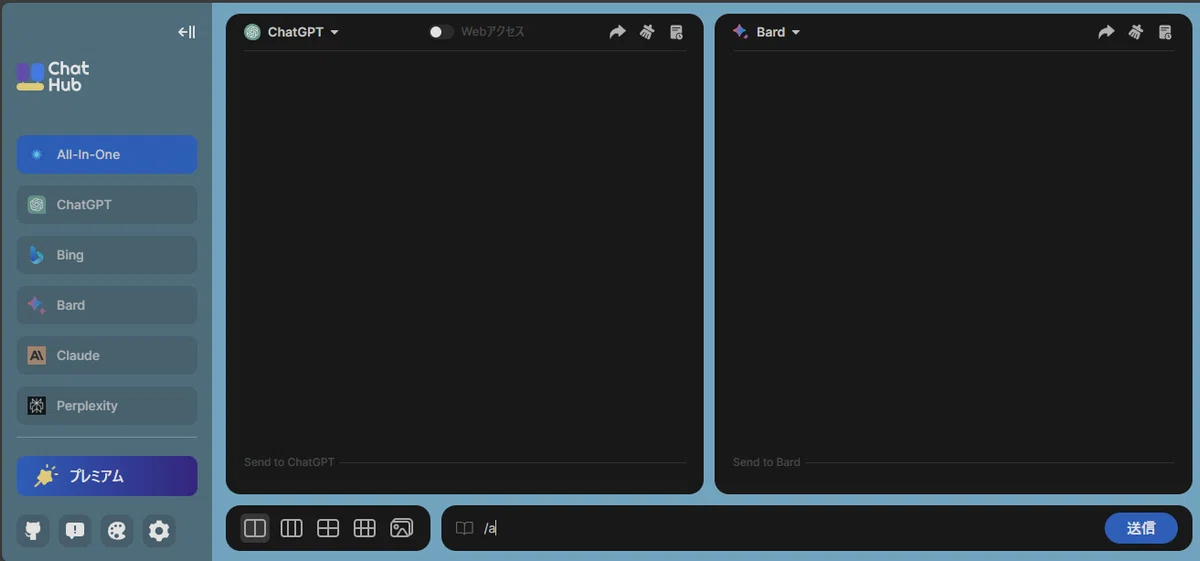Open the feedback icon in the sidebar

75,531
